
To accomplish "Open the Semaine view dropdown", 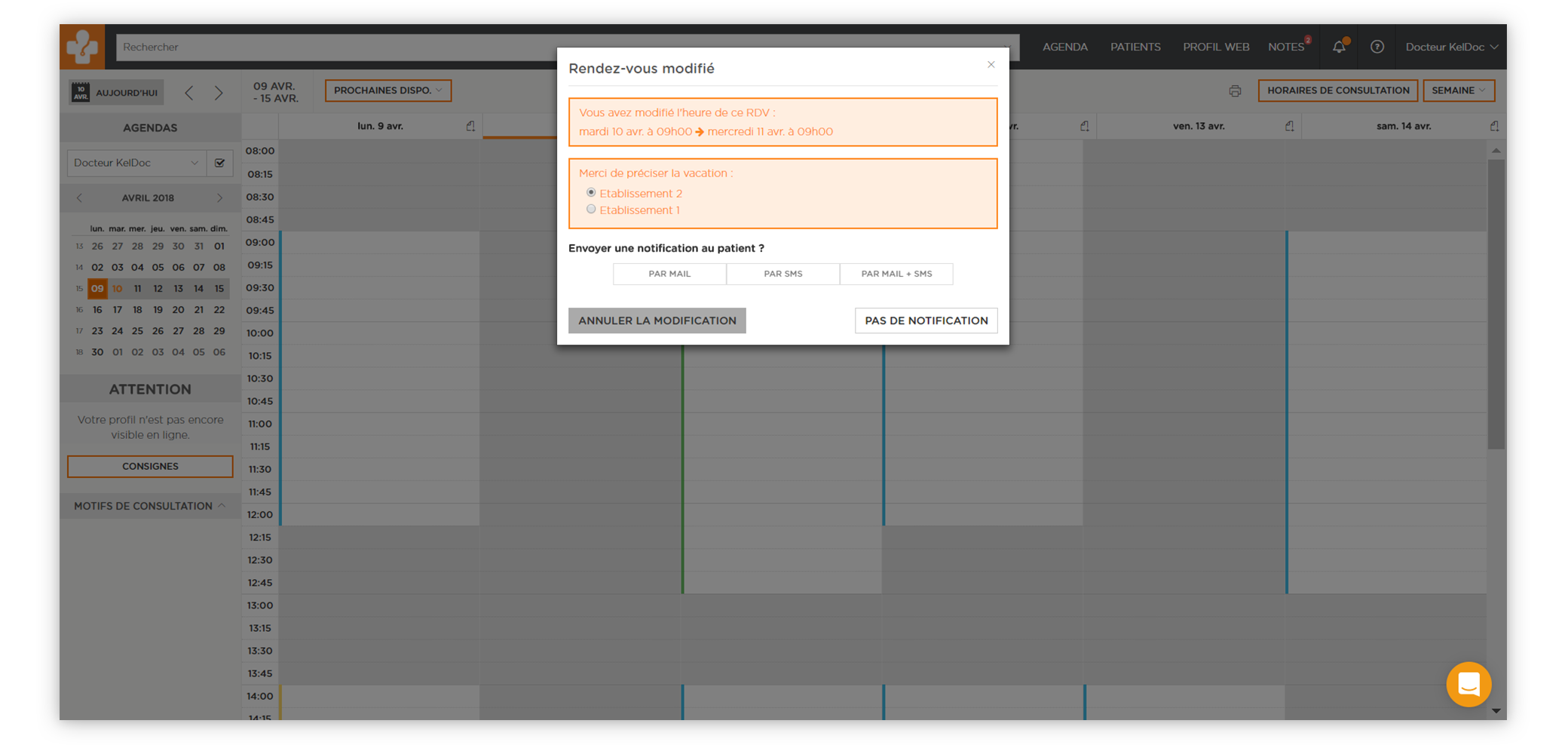I will (x=1458, y=90).
